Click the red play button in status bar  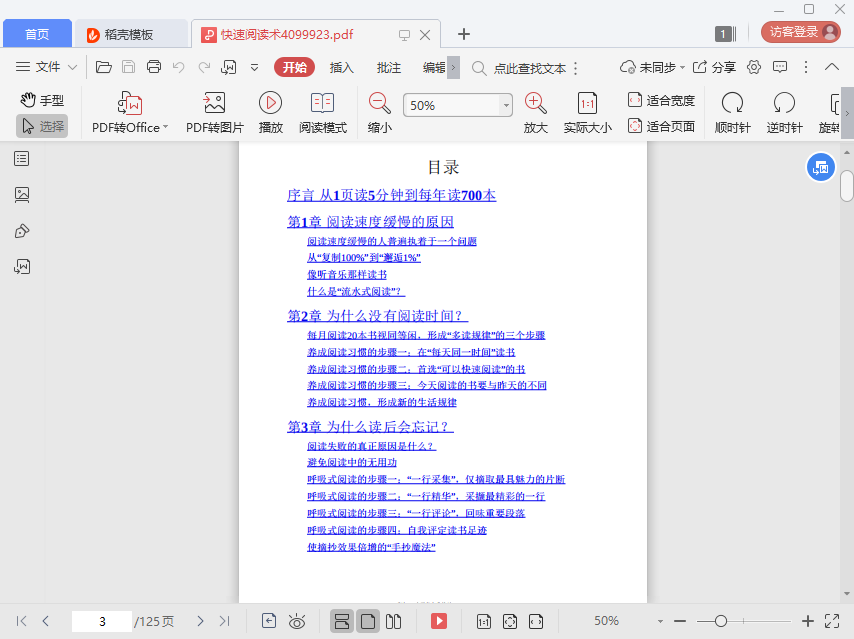pyautogui.click(x=439, y=621)
